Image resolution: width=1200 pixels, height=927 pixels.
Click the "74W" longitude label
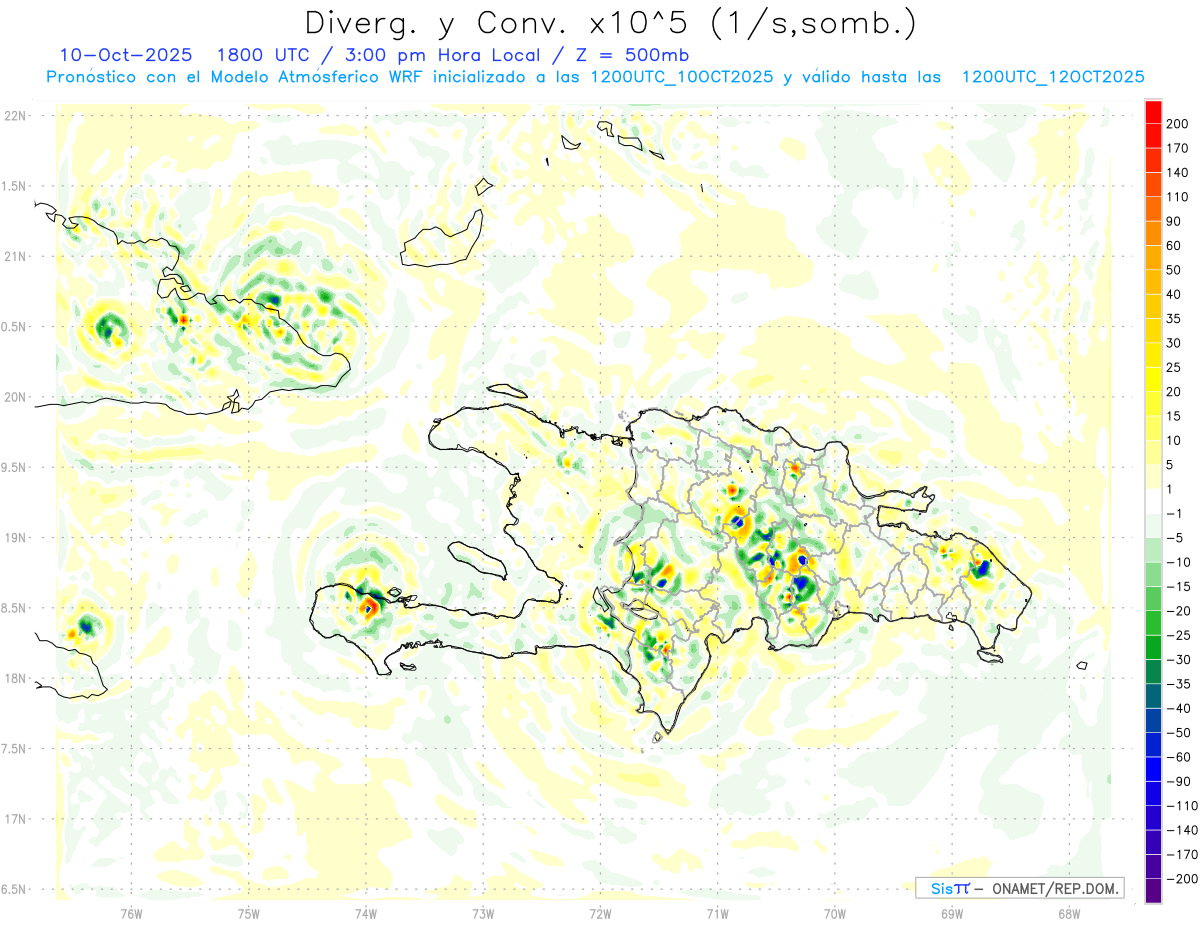(366, 913)
